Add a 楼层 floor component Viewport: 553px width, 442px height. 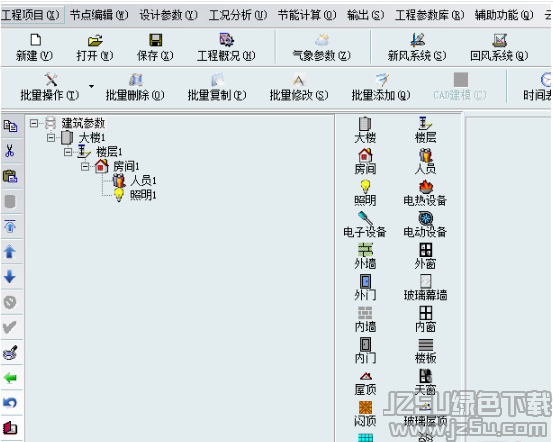(426, 130)
